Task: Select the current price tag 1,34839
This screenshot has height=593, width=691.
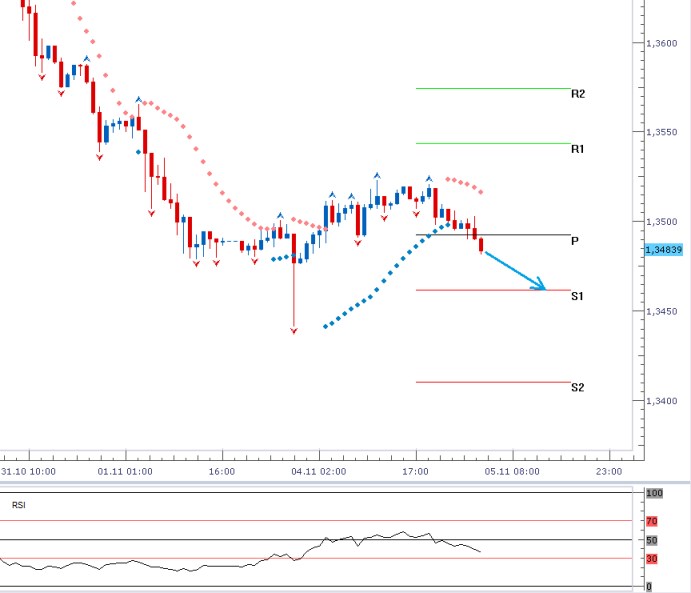Action: pos(664,250)
